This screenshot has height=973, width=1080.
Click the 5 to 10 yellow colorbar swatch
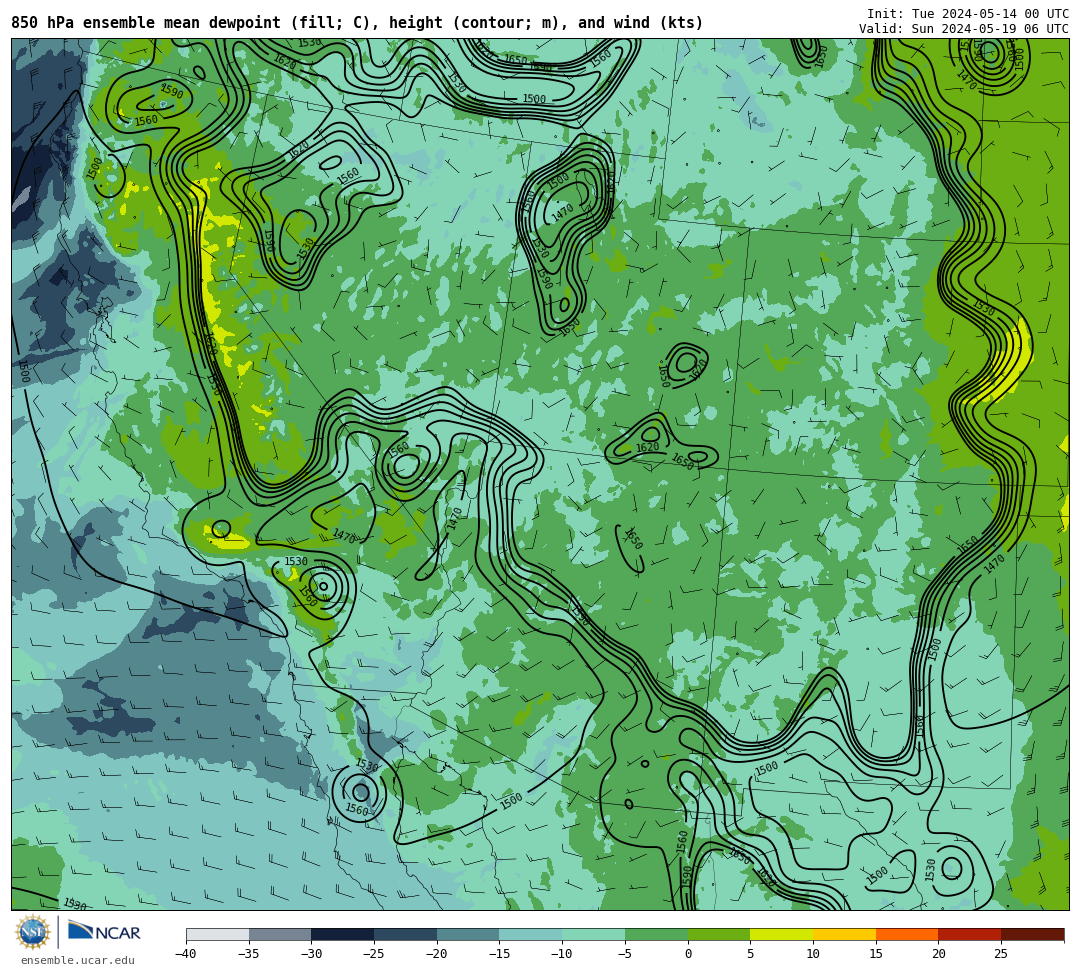pos(782,934)
